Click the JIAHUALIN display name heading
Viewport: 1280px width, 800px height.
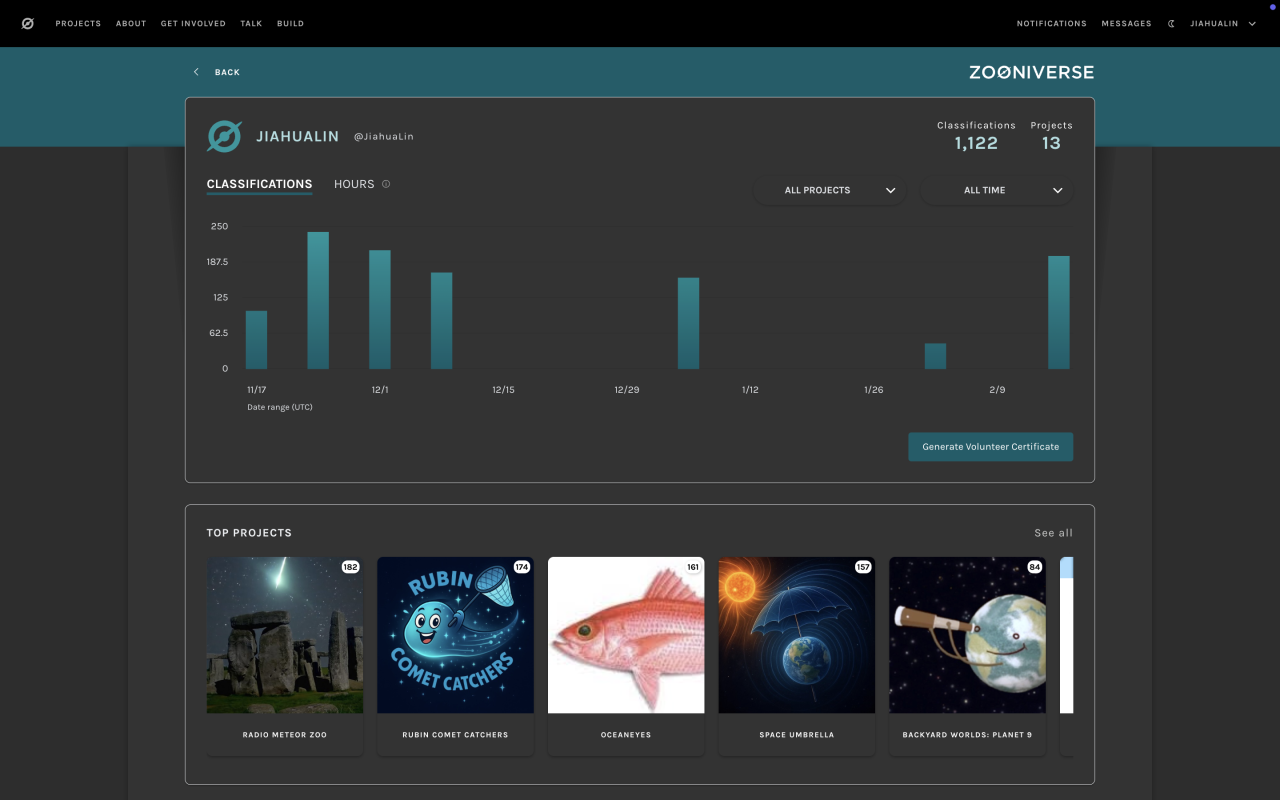pyautogui.click(x=297, y=137)
